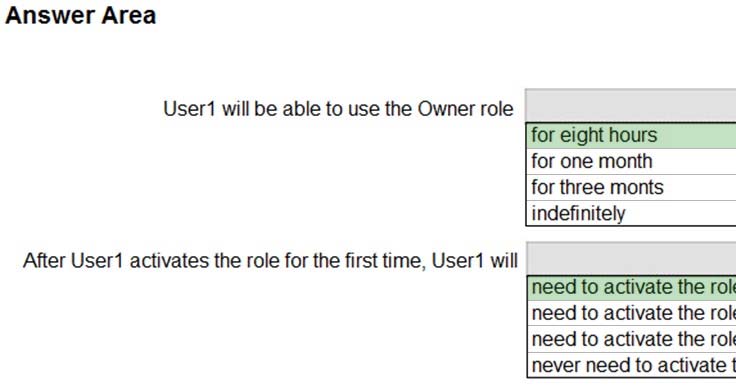This screenshot has width=736, height=387.
Task: Click the words "Owner role" in the first statement
Action: coord(466,109)
